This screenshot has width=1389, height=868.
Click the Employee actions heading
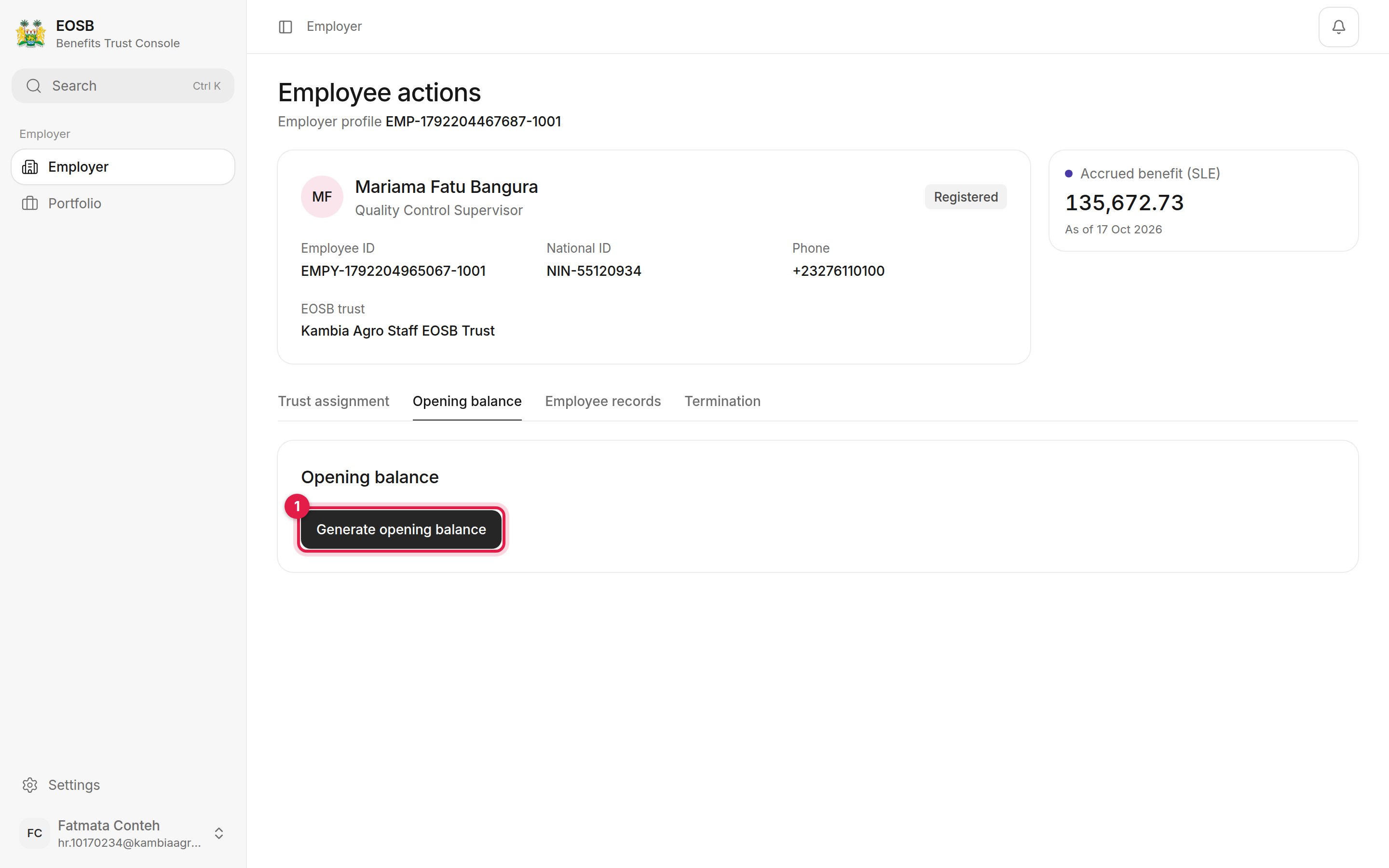coord(380,93)
